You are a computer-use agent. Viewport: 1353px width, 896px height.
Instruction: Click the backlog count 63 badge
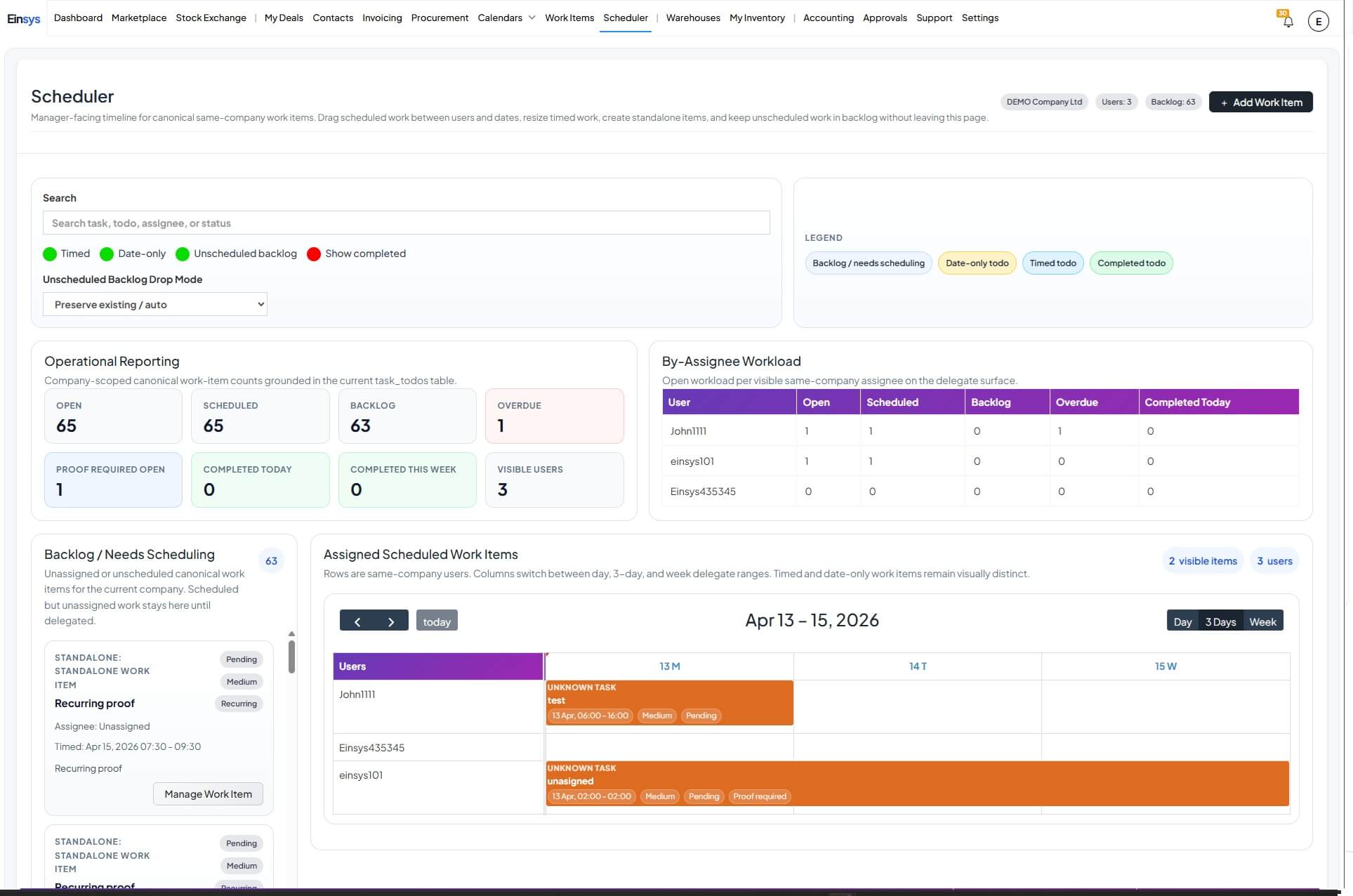(x=271, y=561)
